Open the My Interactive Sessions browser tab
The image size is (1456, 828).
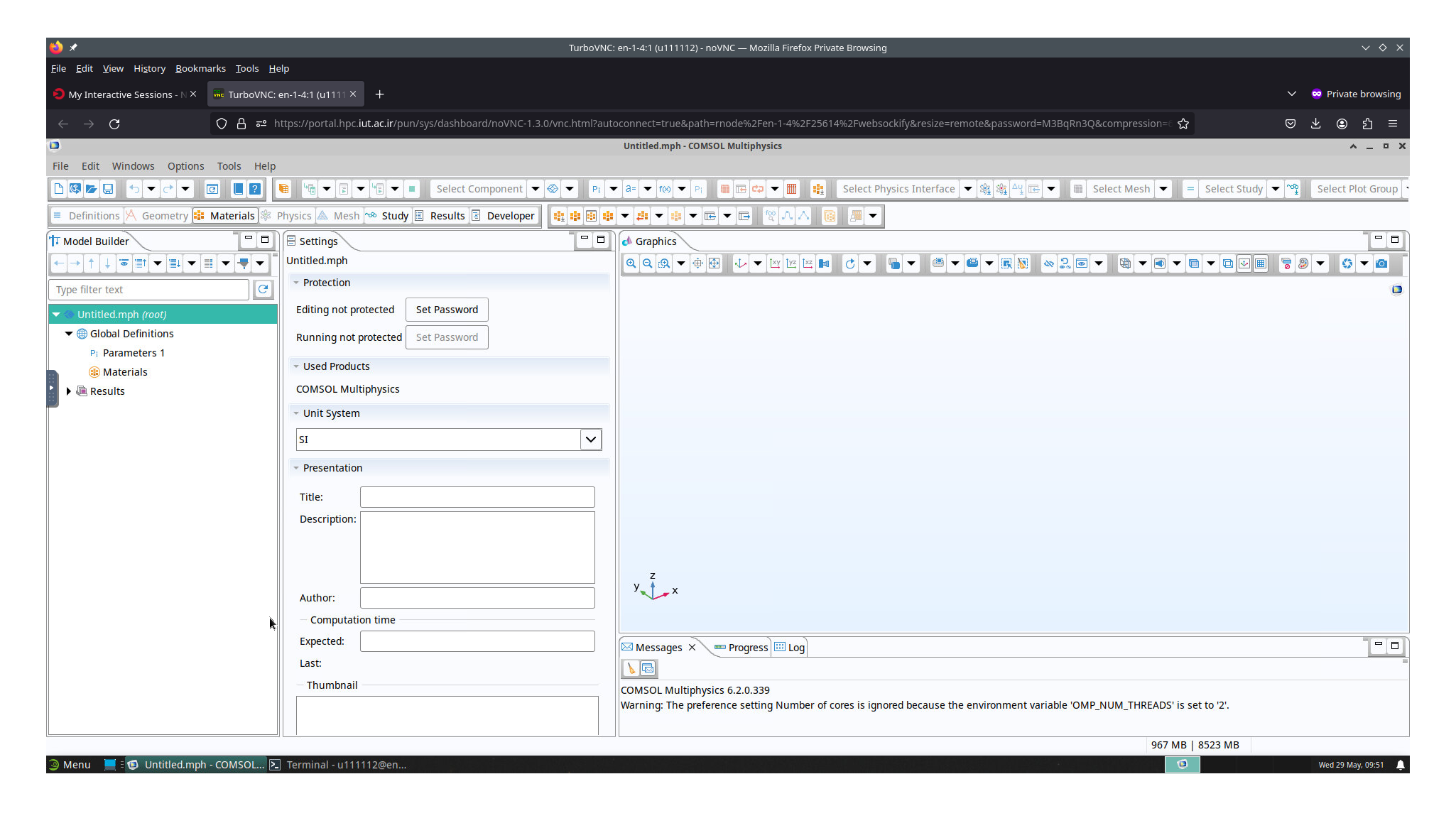click(x=124, y=94)
